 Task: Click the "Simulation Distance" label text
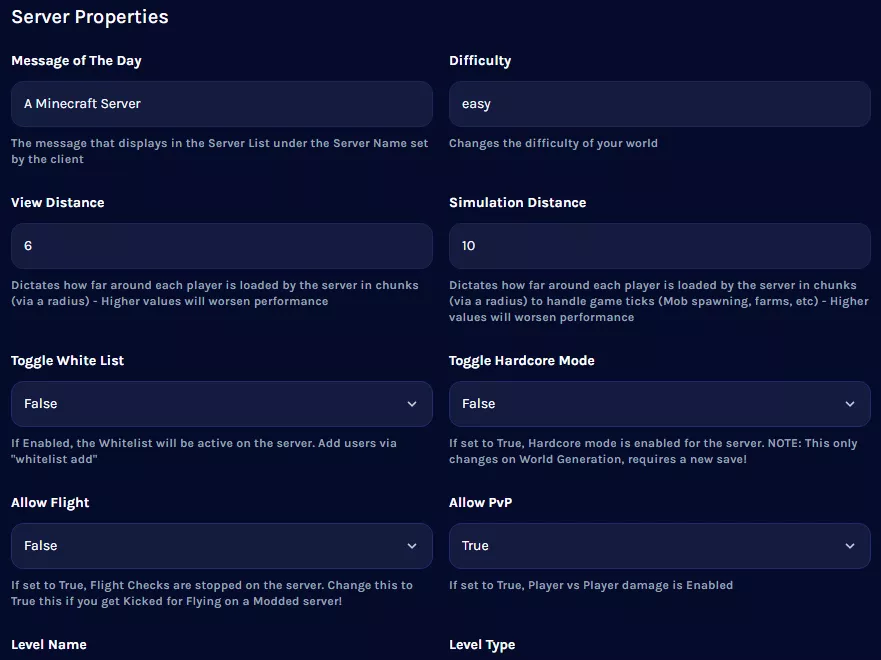tap(517, 203)
